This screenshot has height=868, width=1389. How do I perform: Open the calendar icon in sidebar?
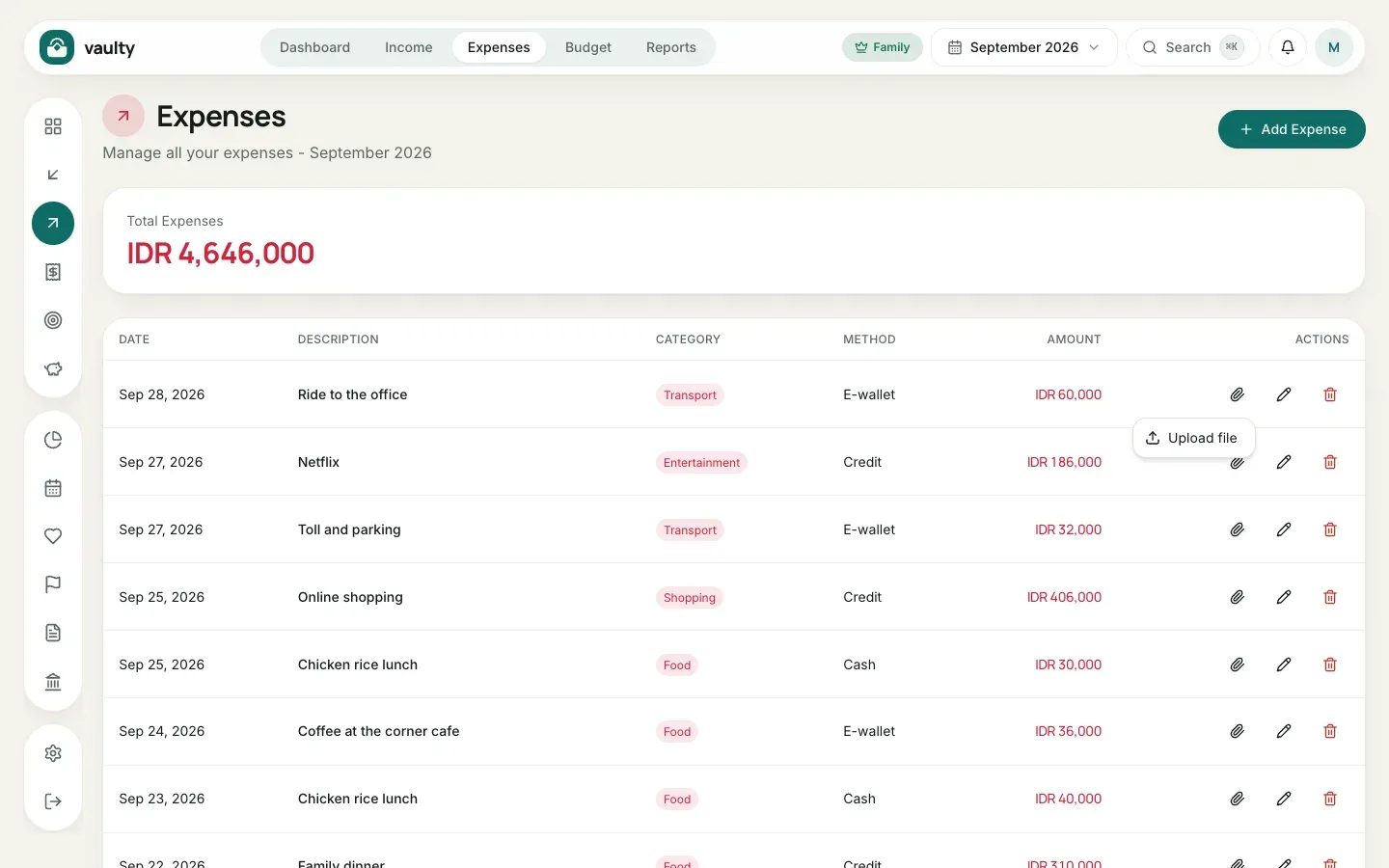tap(53, 488)
